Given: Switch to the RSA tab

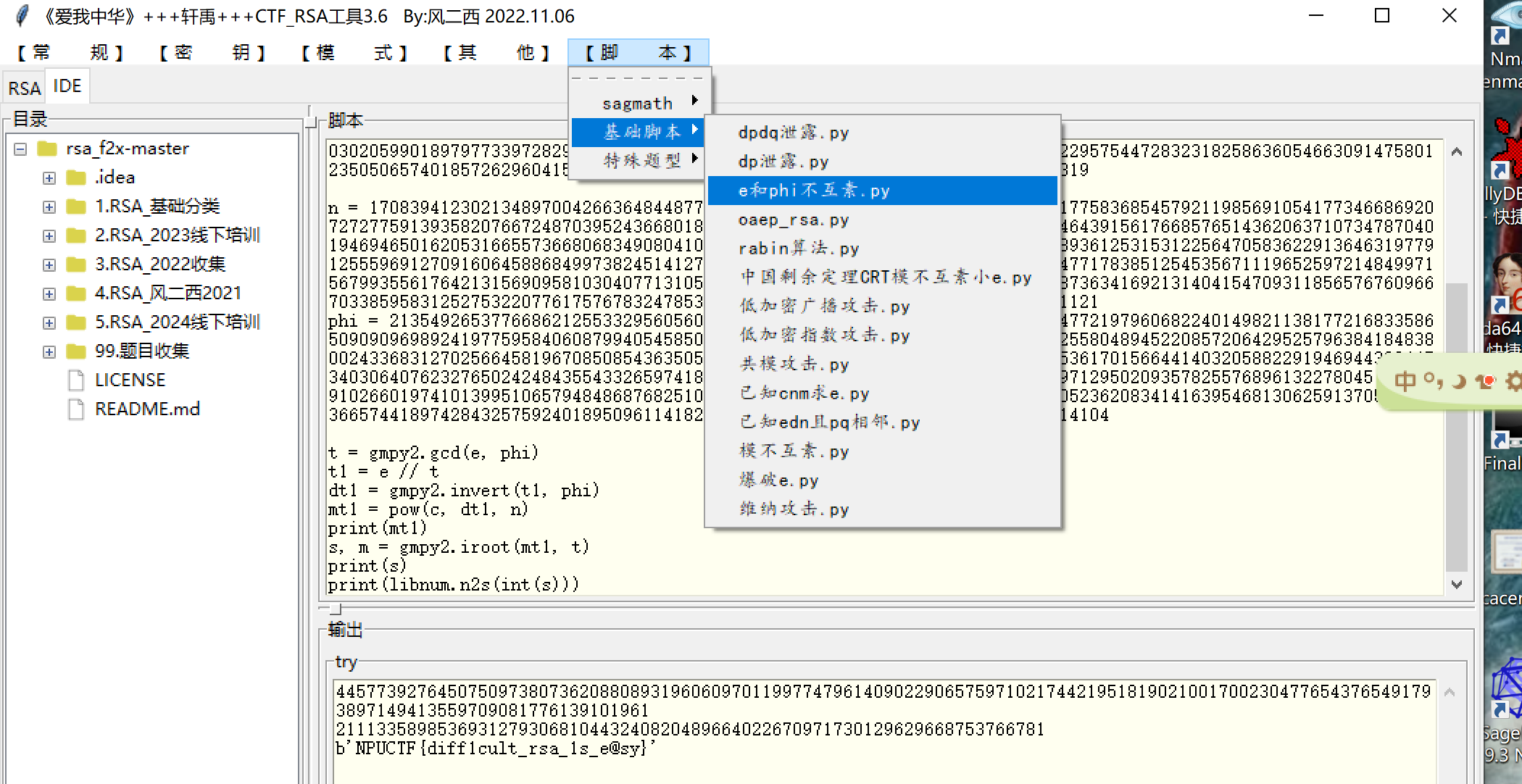Looking at the screenshot, I should [24, 88].
